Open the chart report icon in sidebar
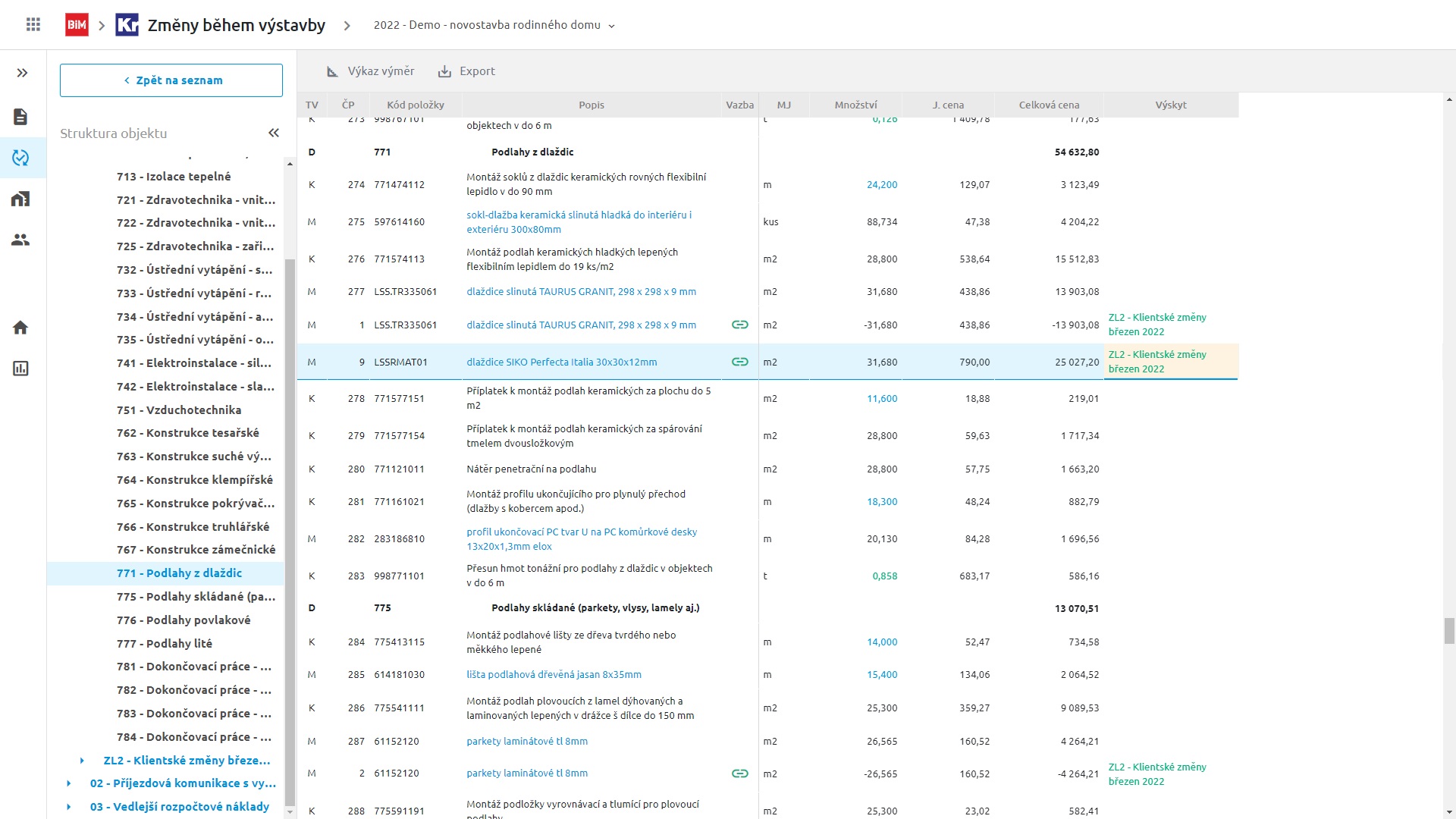The width and height of the screenshot is (1456, 819). [x=20, y=369]
